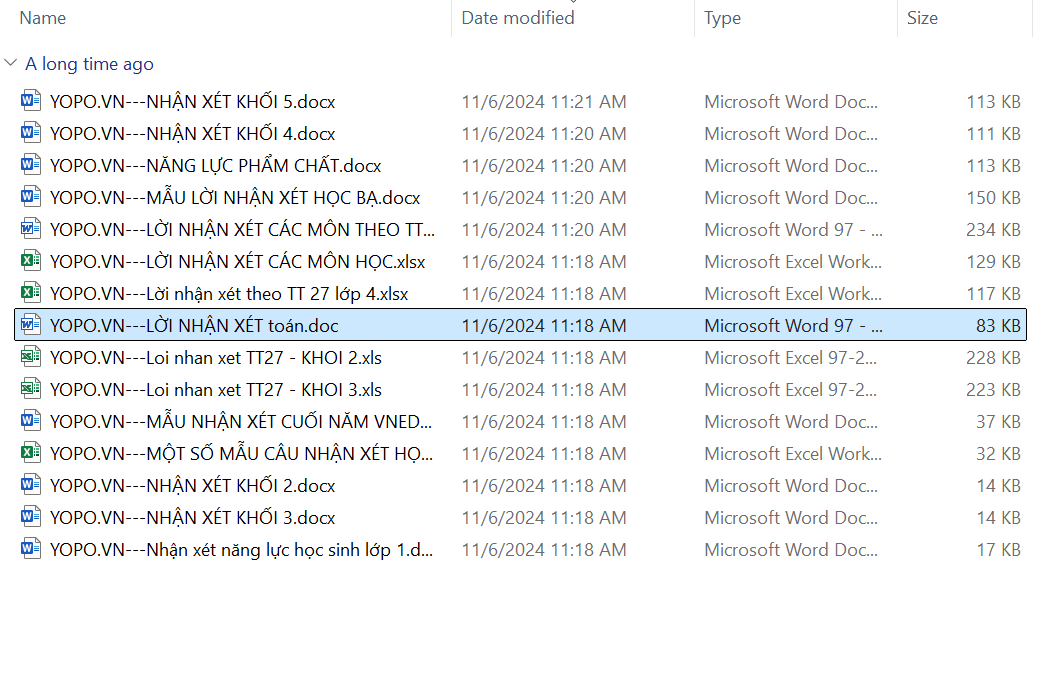Viewport: 1062px width, 697px height.
Task: Click Word icon of LỜI NHẬN XÉT toán.doc
Action: pyautogui.click(x=31, y=326)
